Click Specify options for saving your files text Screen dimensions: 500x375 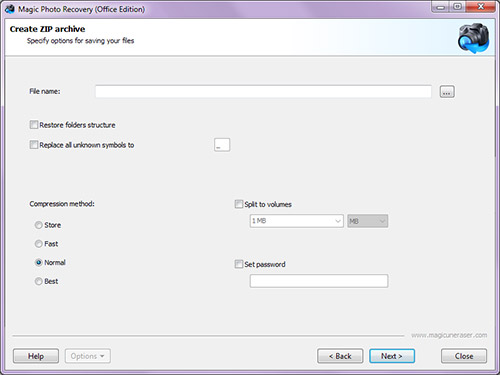(80, 41)
